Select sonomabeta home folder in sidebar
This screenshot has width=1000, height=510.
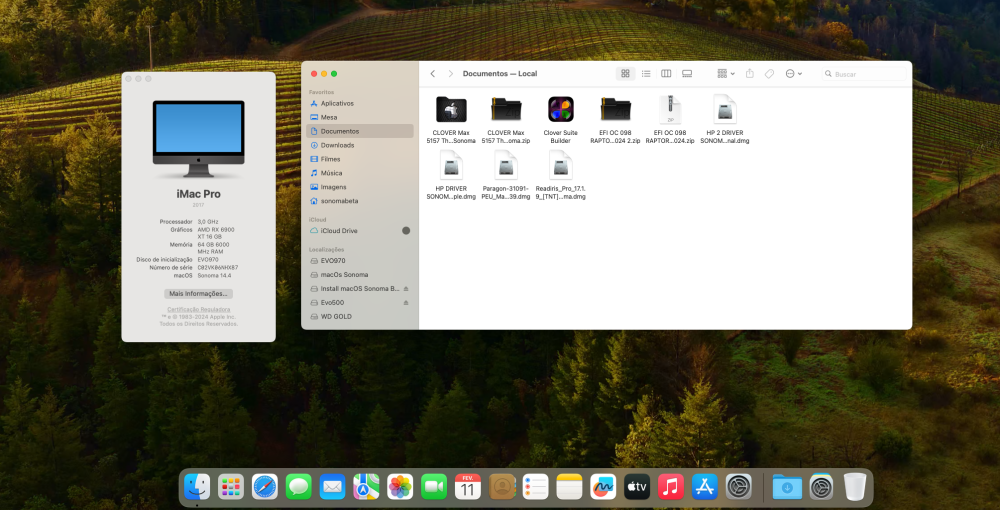point(360,201)
